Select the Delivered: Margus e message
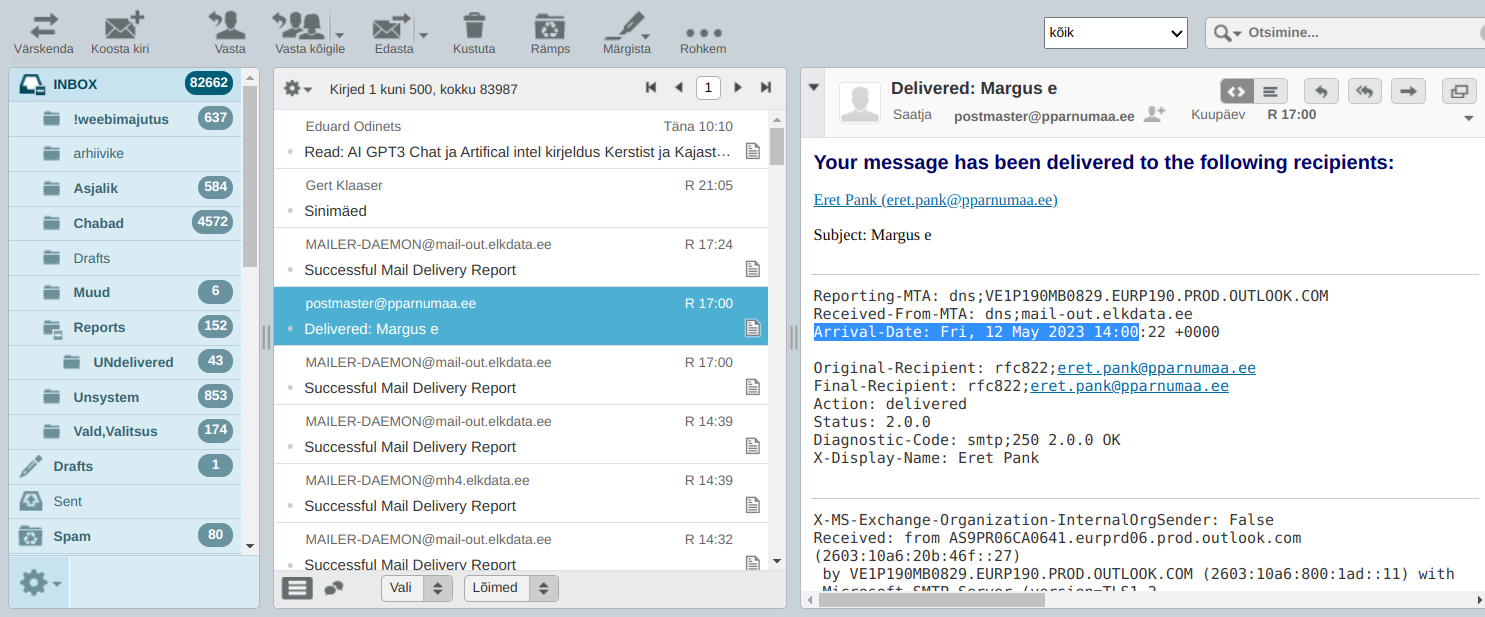The width and height of the screenshot is (1485, 617). tap(520, 317)
